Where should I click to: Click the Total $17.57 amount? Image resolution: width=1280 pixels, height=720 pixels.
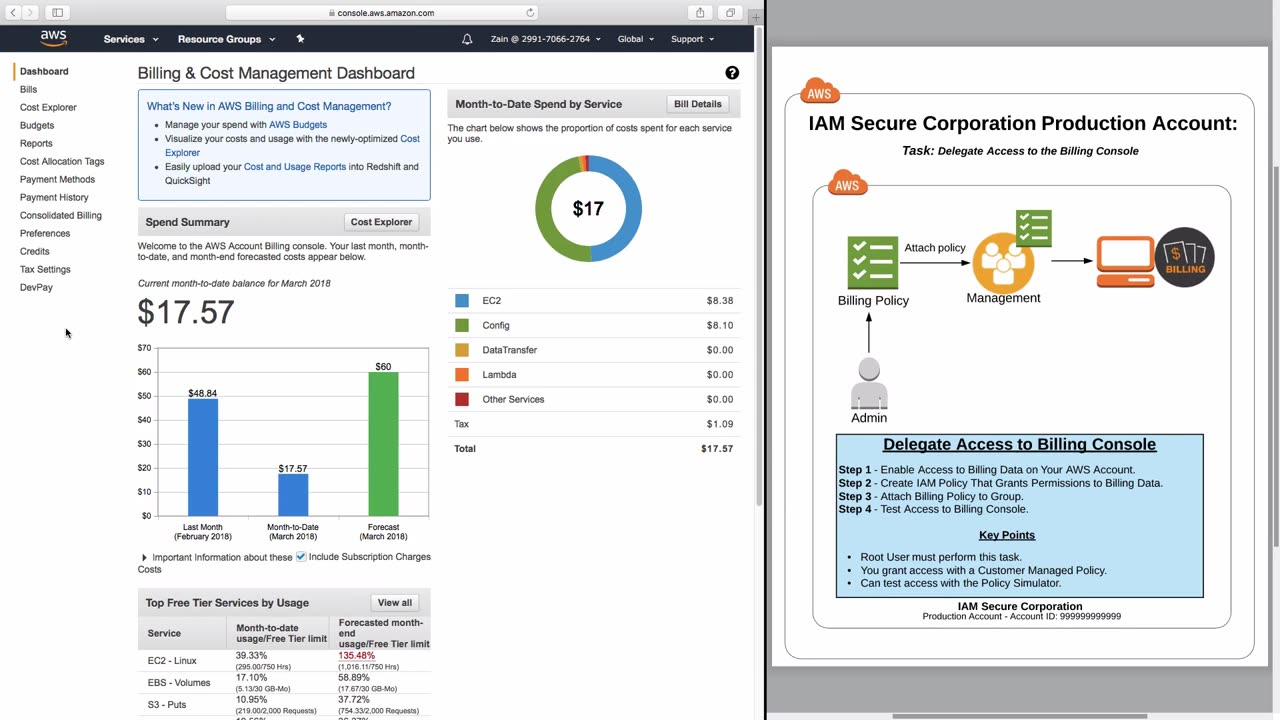717,449
